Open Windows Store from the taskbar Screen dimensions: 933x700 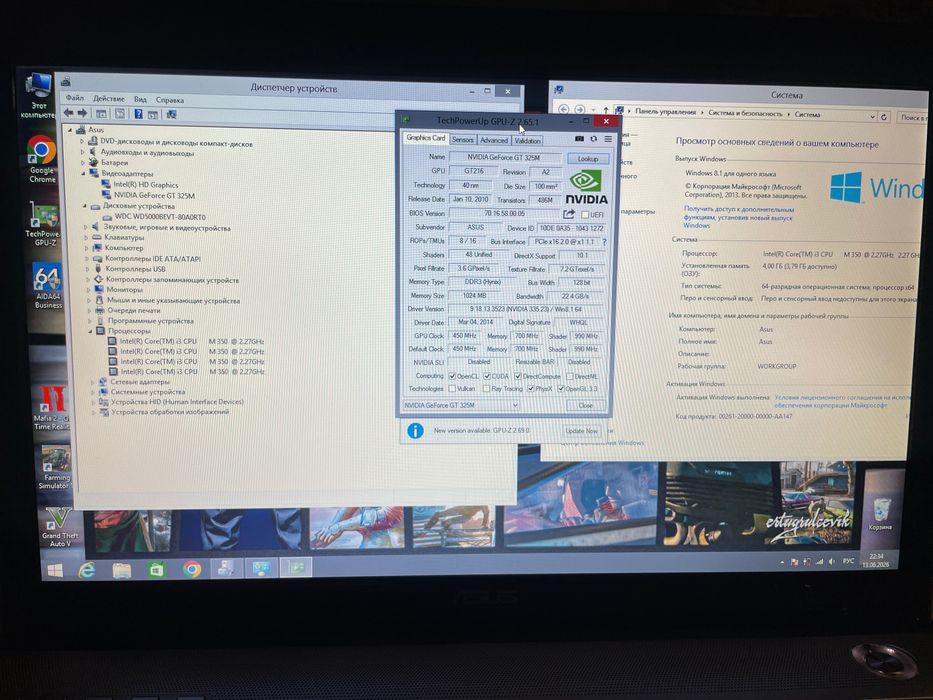[156, 570]
